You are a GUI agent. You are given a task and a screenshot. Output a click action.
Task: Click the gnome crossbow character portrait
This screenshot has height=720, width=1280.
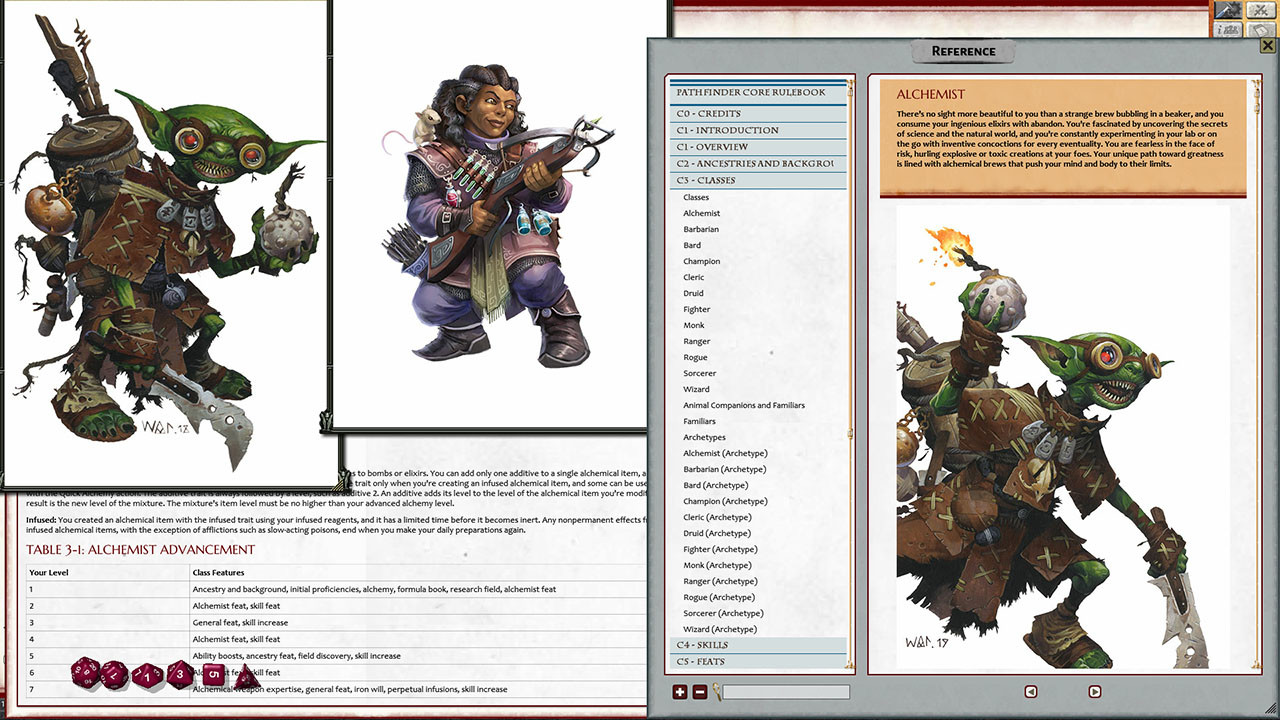pos(490,215)
